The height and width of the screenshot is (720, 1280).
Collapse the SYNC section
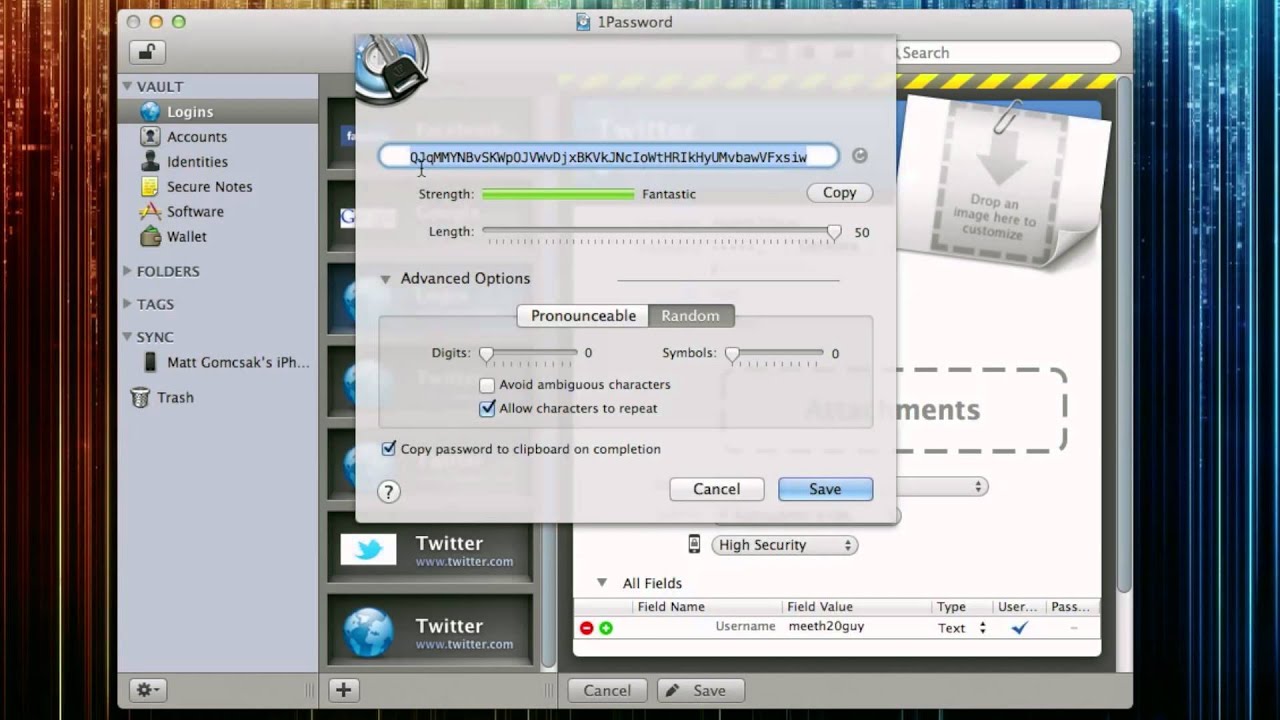(x=127, y=337)
